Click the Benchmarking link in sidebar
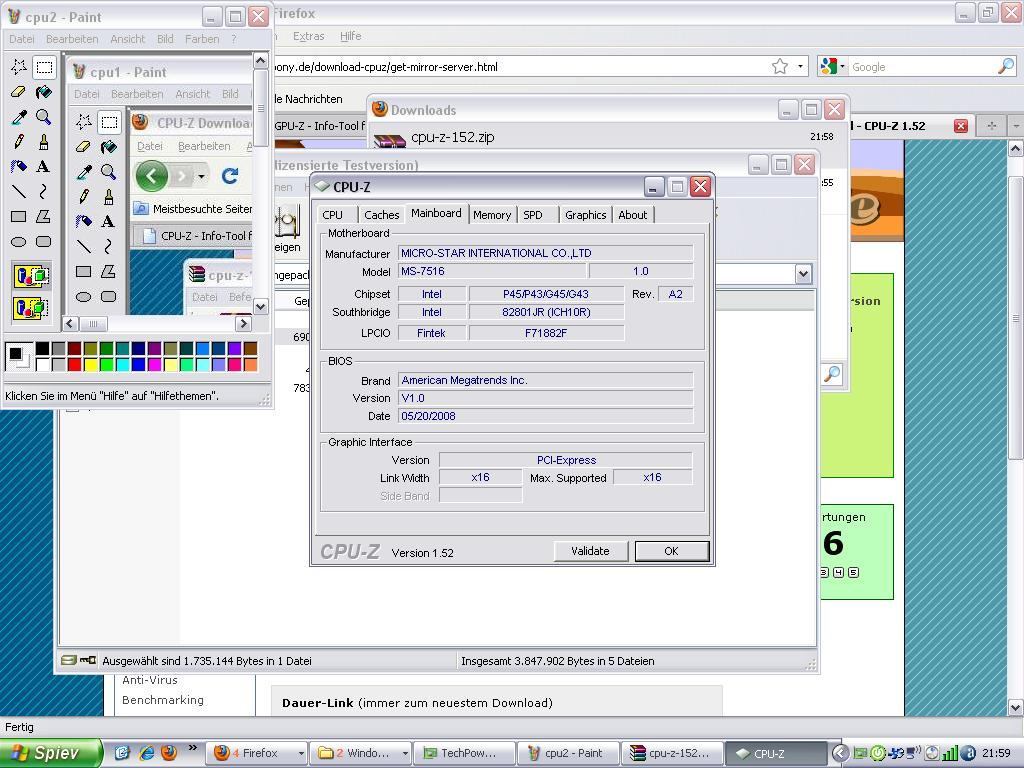Viewport: 1024px width, 768px height. [x=163, y=700]
